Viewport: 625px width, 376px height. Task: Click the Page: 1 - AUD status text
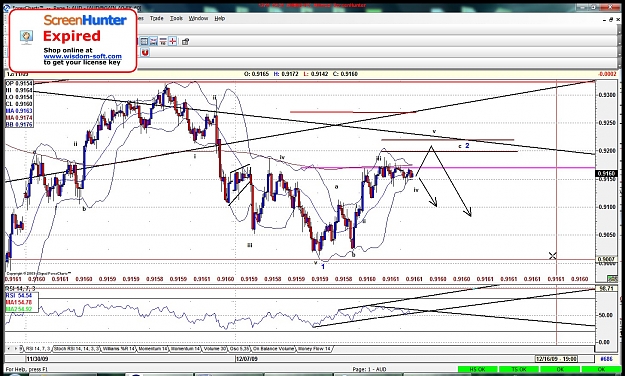(x=369, y=369)
